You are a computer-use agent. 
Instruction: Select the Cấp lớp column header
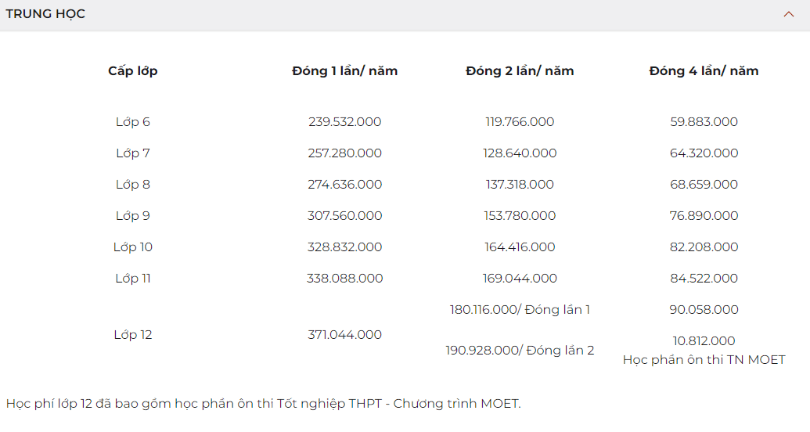pos(133,71)
